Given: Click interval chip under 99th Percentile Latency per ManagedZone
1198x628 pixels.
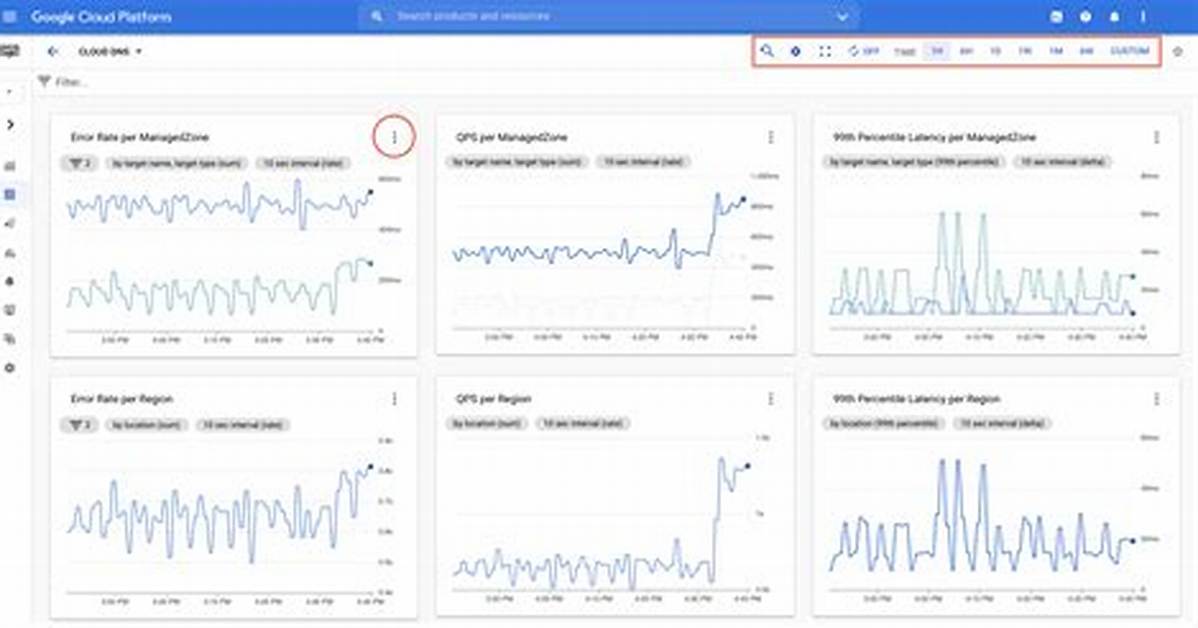Looking at the screenshot, I should pyautogui.click(x=1064, y=161).
